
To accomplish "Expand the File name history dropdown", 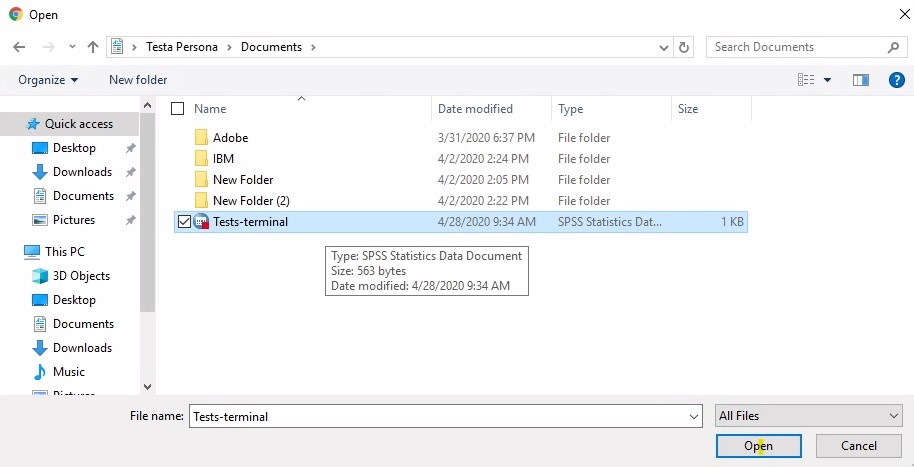I will tap(694, 416).
